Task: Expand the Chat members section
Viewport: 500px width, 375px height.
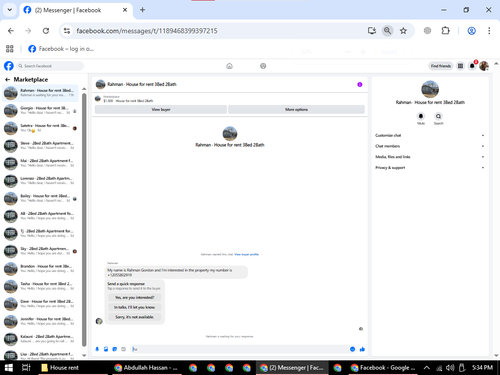Action: pyautogui.click(x=430, y=146)
